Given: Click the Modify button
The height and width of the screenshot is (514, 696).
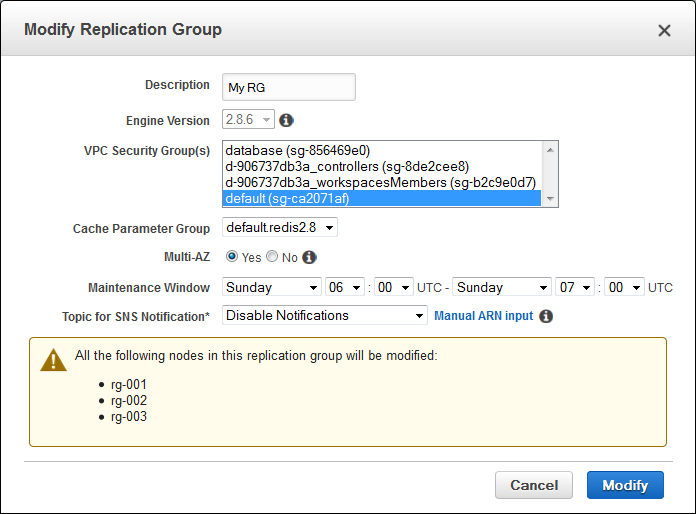Looking at the screenshot, I should click(x=625, y=485).
